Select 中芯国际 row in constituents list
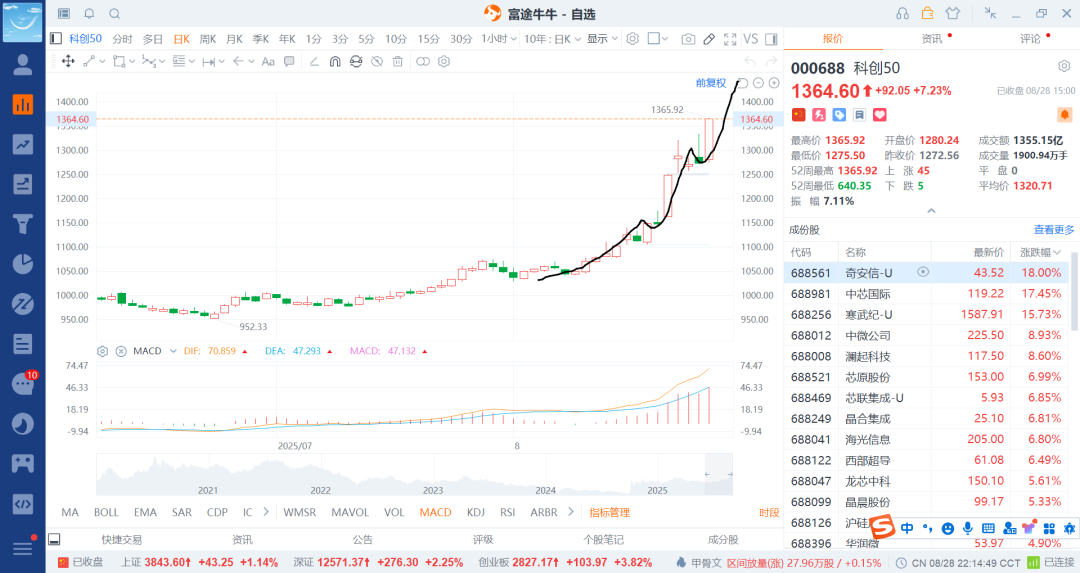The width and height of the screenshot is (1080, 573). click(926, 293)
